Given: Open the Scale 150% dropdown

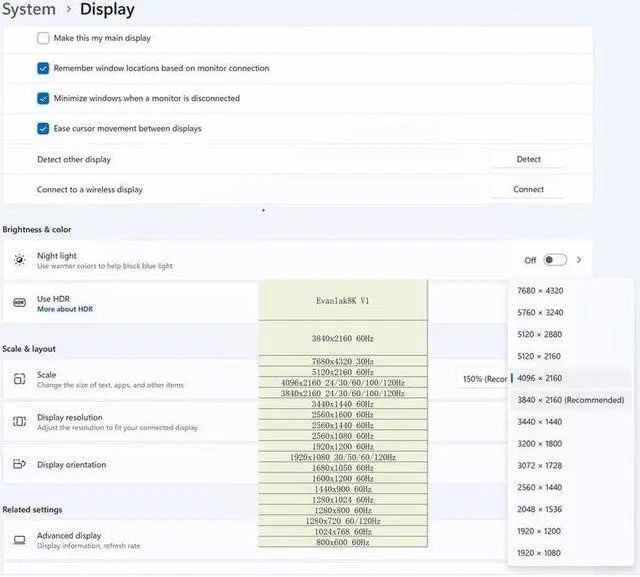Looking at the screenshot, I should click(485, 379).
